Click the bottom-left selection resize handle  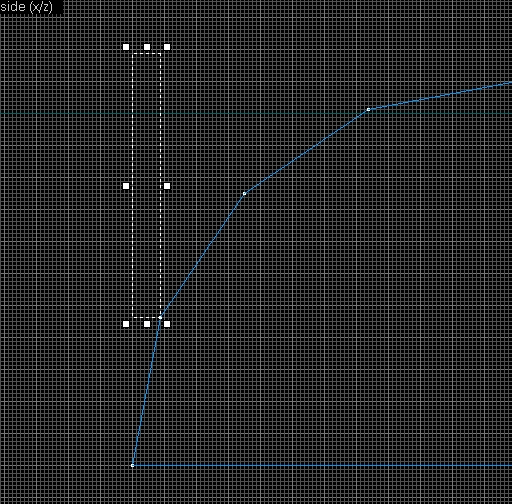(126, 324)
